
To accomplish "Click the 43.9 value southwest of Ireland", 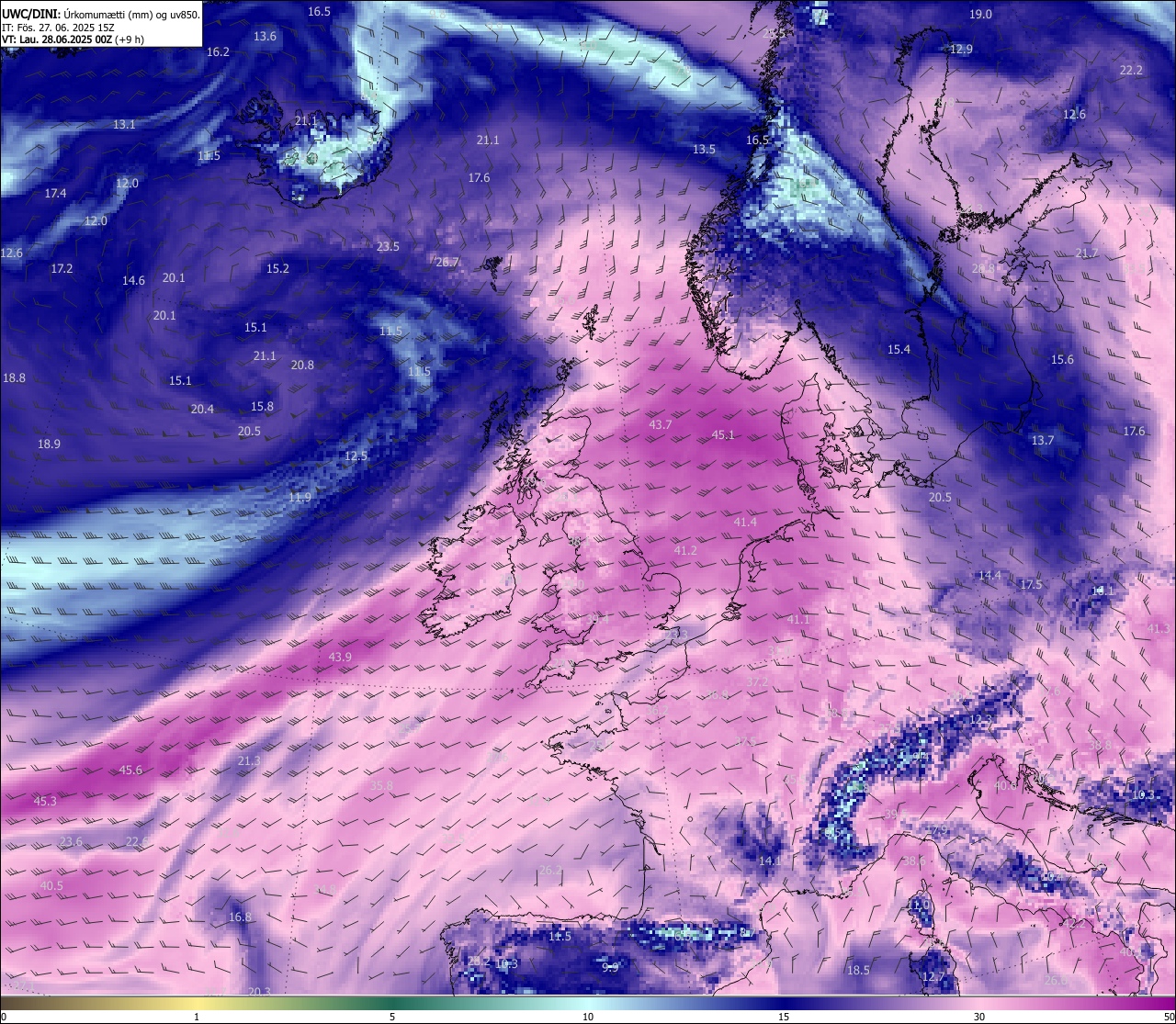I will click(340, 658).
